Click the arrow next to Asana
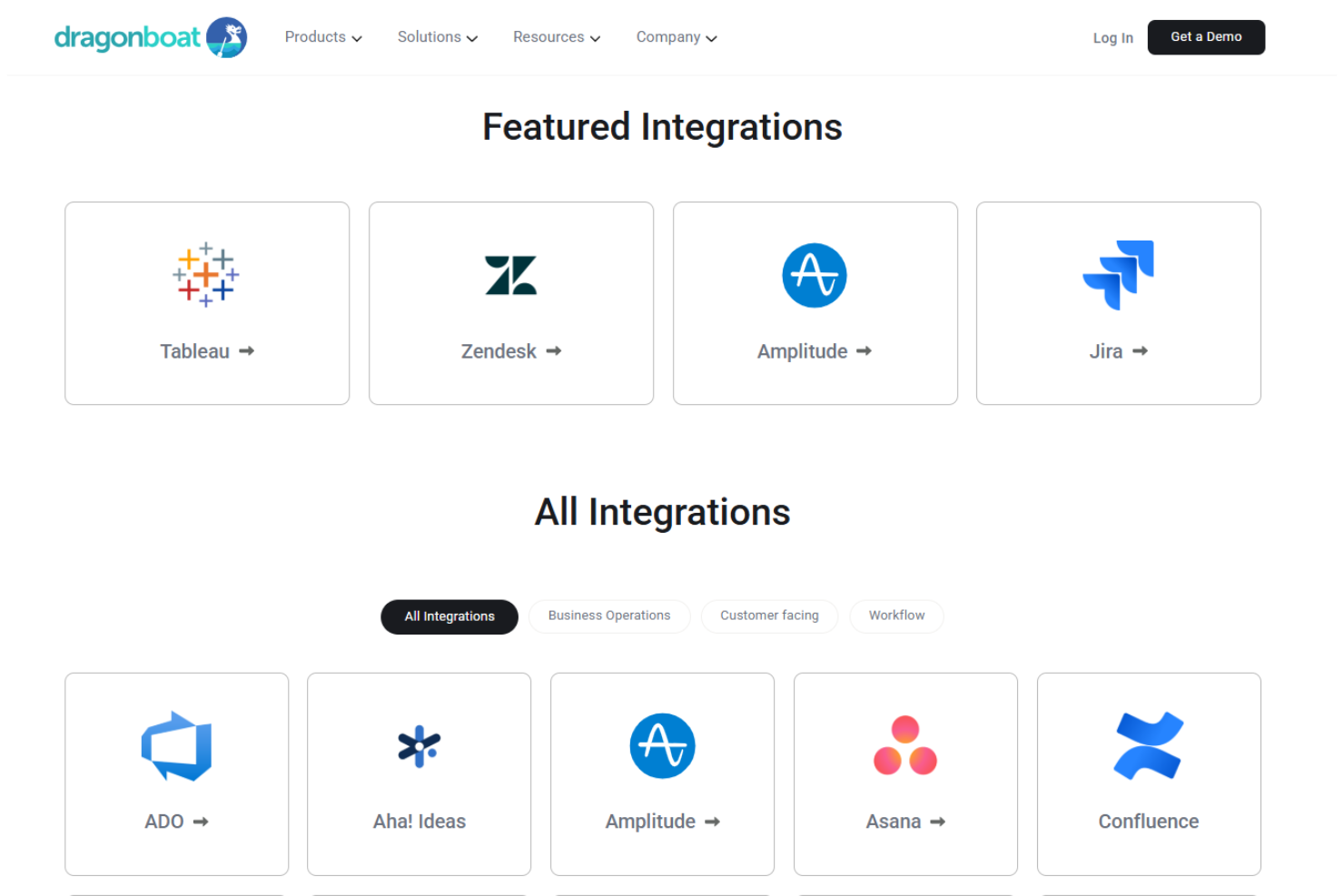This screenshot has height=896, width=1344. click(x=937, y=822)
